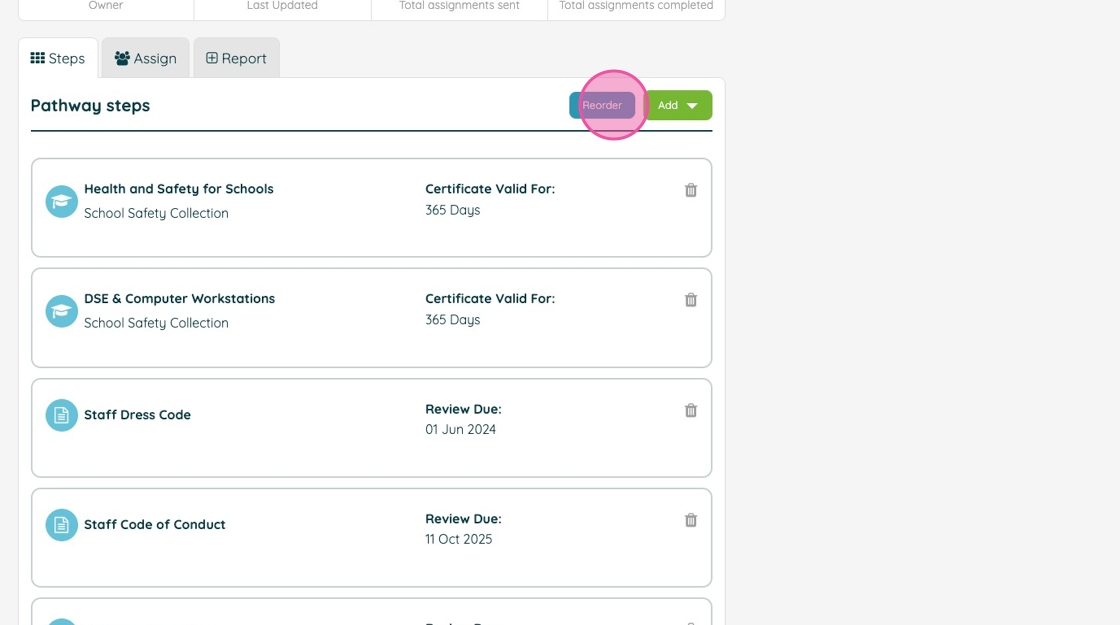
Task: Select the Steps tab
Action: pos(58,58)
